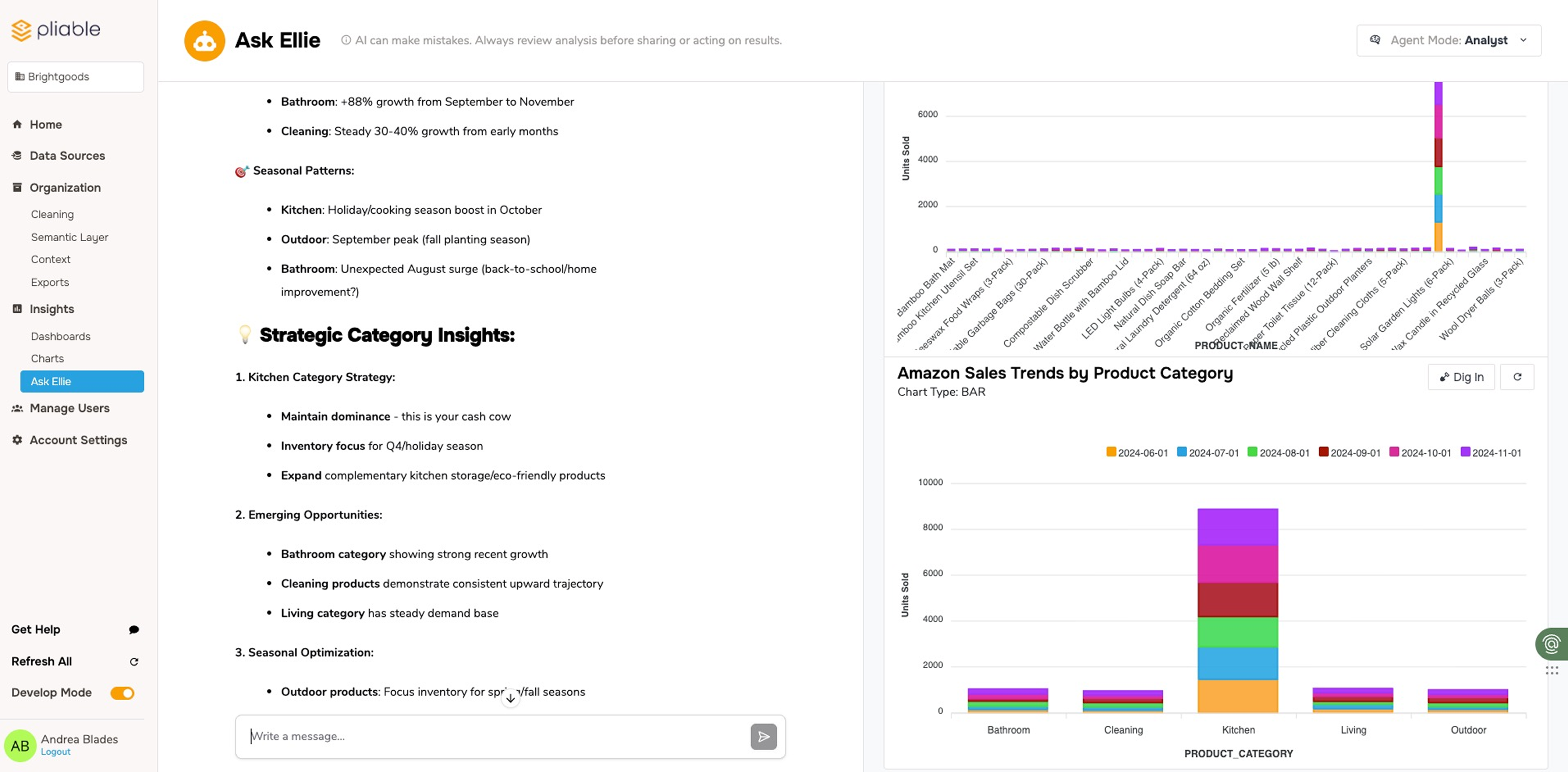The height and width of the screenshot is (772, 1568).
Task: Click the Dig In button
Action: [1461, 377]
